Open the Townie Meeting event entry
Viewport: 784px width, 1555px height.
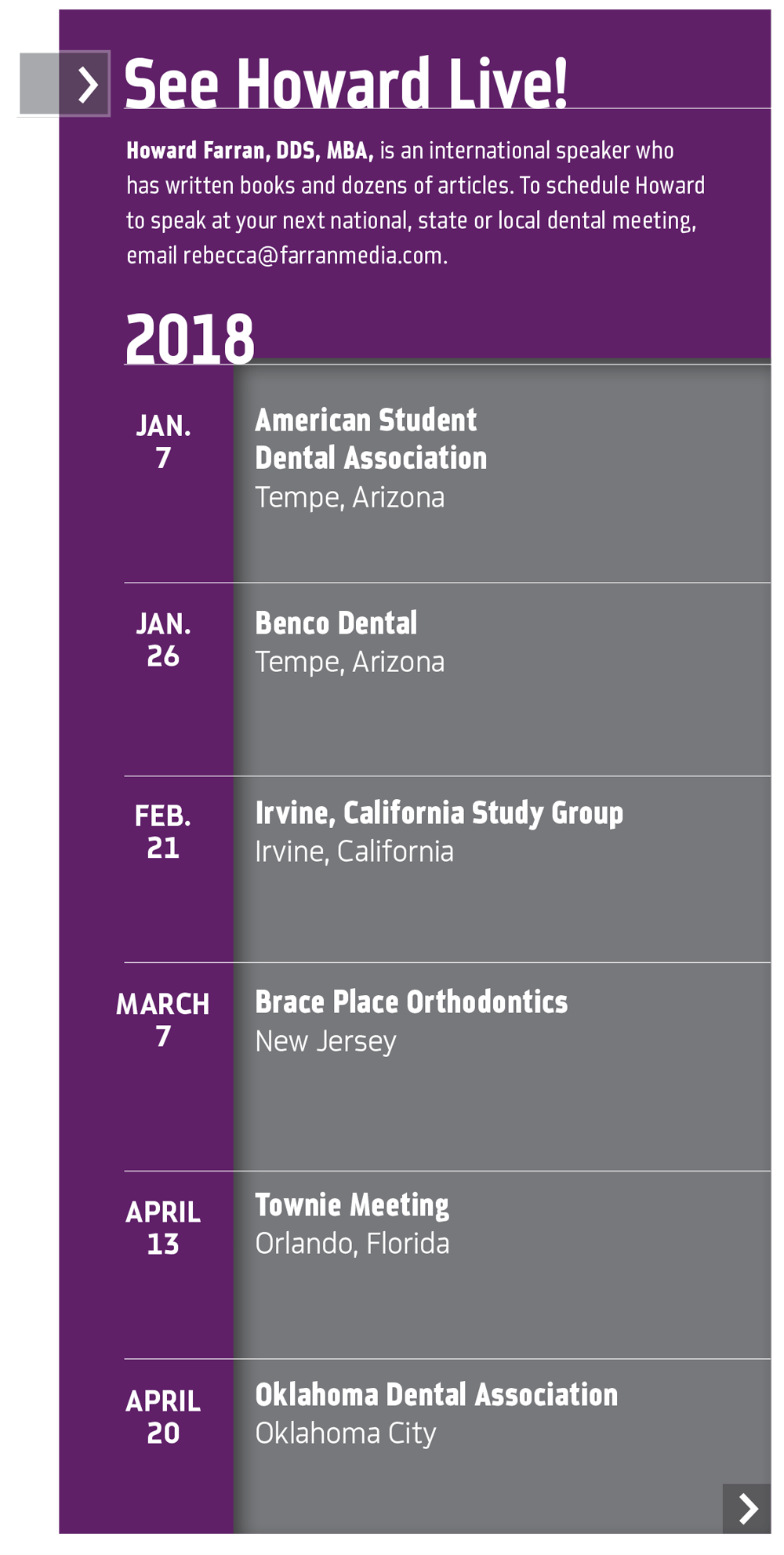click(352, 1205)
